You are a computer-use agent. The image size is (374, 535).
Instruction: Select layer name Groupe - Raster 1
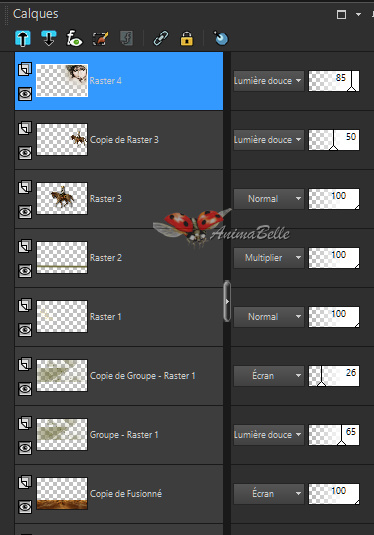[124, 435]
